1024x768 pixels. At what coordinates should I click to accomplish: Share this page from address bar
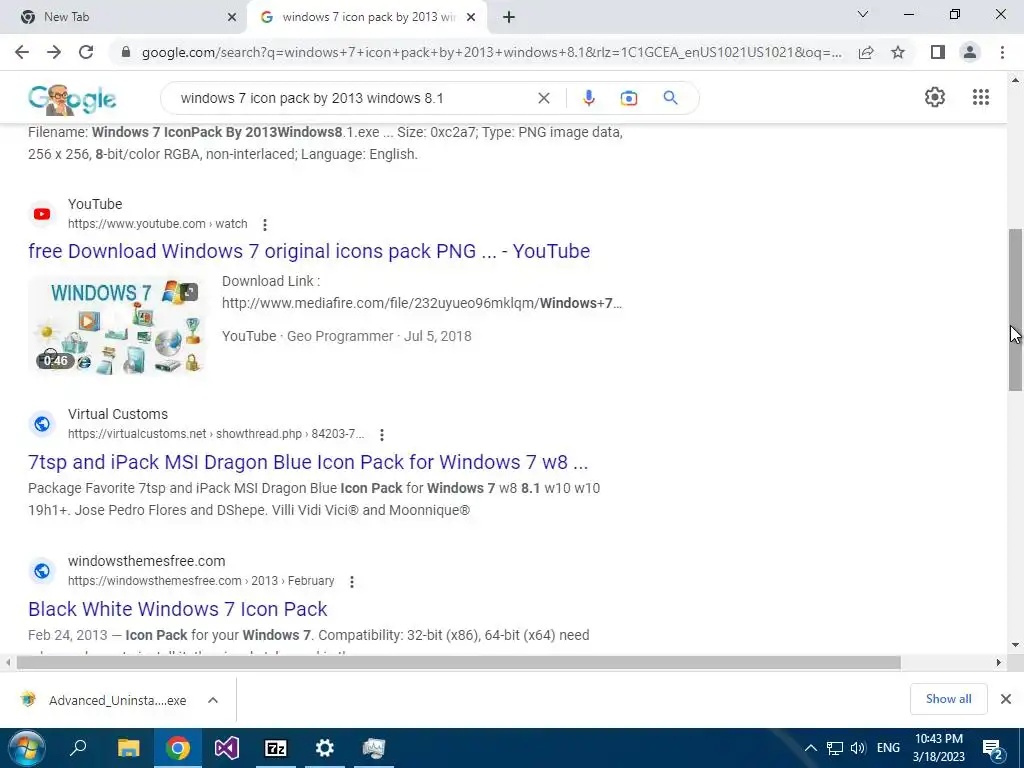click(x=866, y=52)
